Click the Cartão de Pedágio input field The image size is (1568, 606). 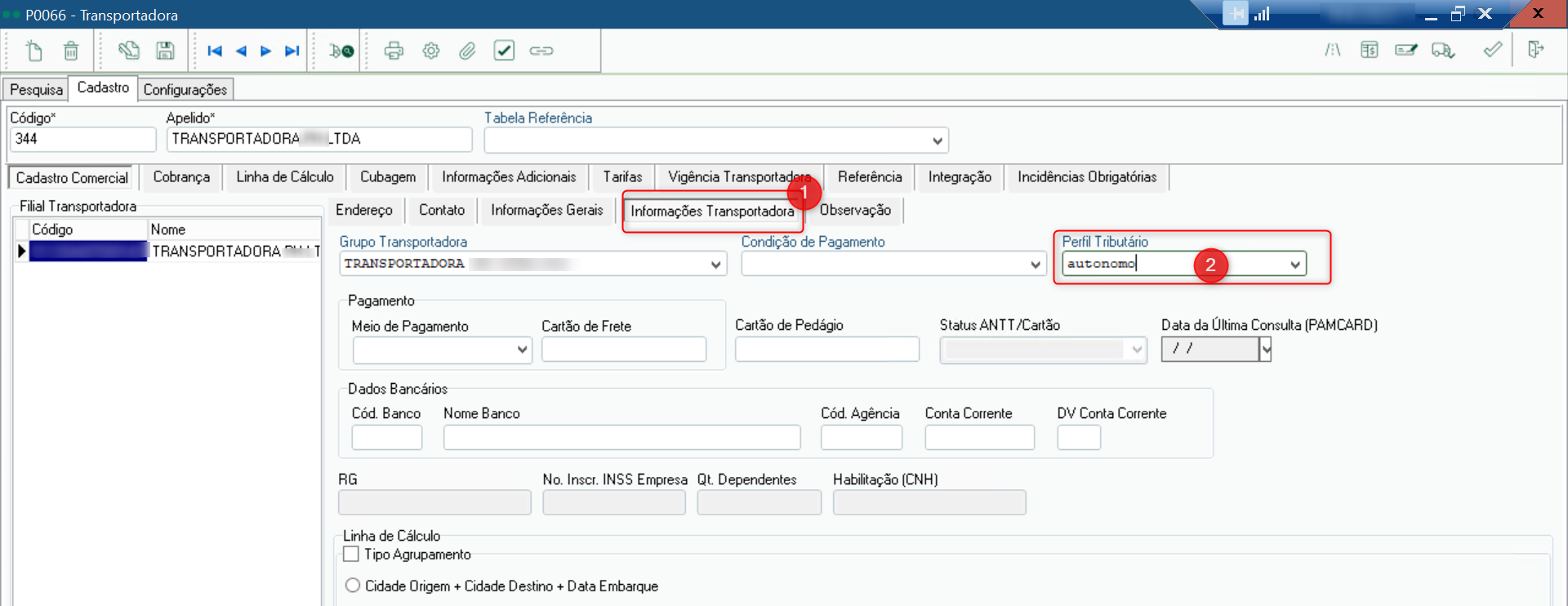tap(827, 350)
